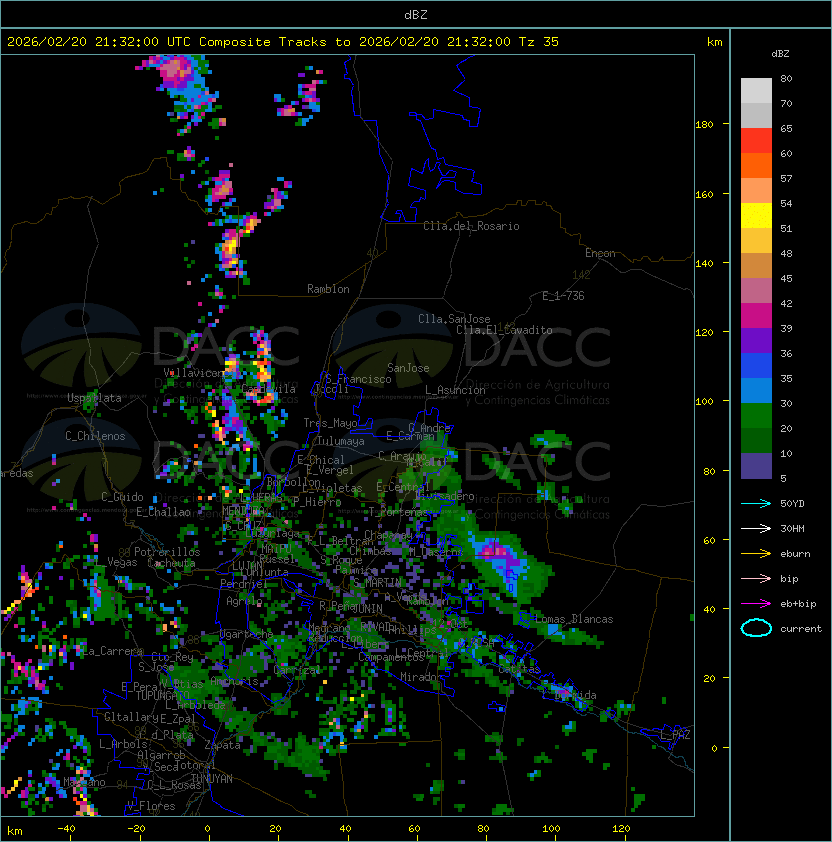Click the 'C_Chilenos' map label
832x842 pixels.
pos(95,436)
